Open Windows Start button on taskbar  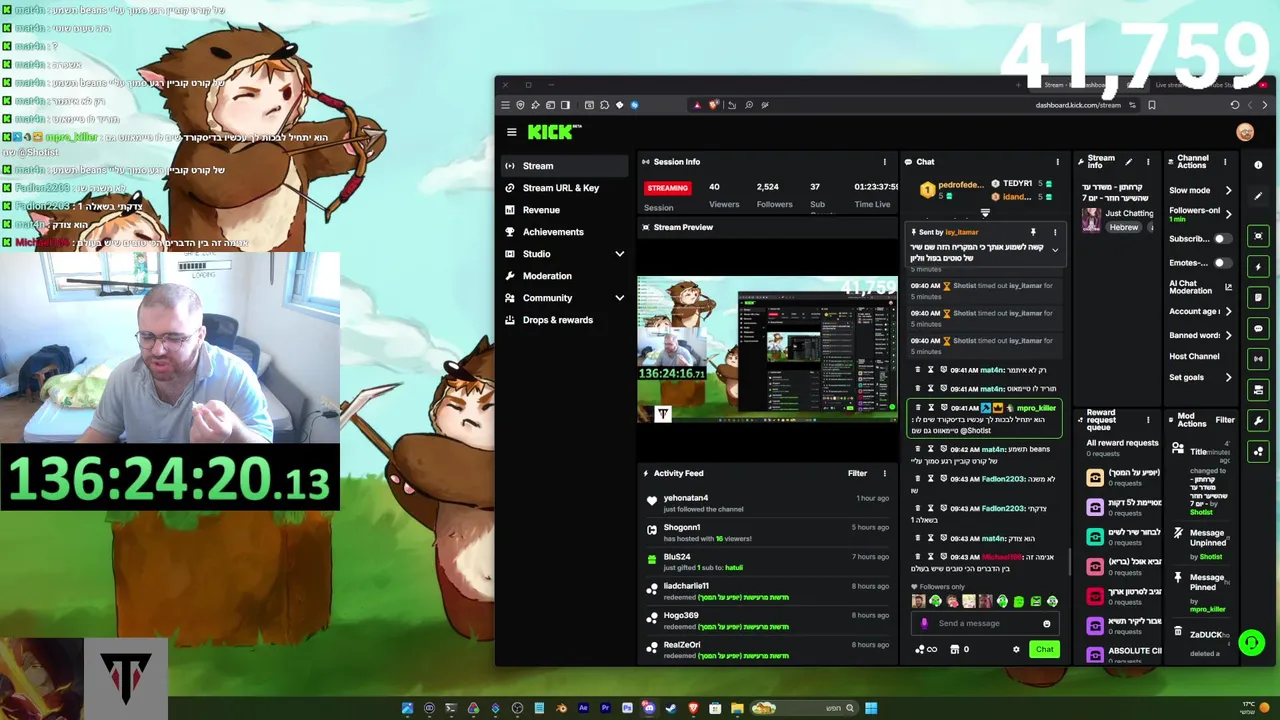(x=871, y=708)
